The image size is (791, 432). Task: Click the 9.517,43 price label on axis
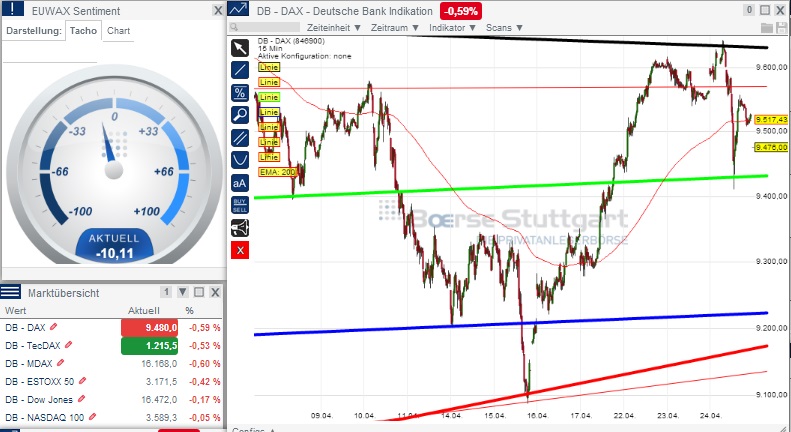771,120
